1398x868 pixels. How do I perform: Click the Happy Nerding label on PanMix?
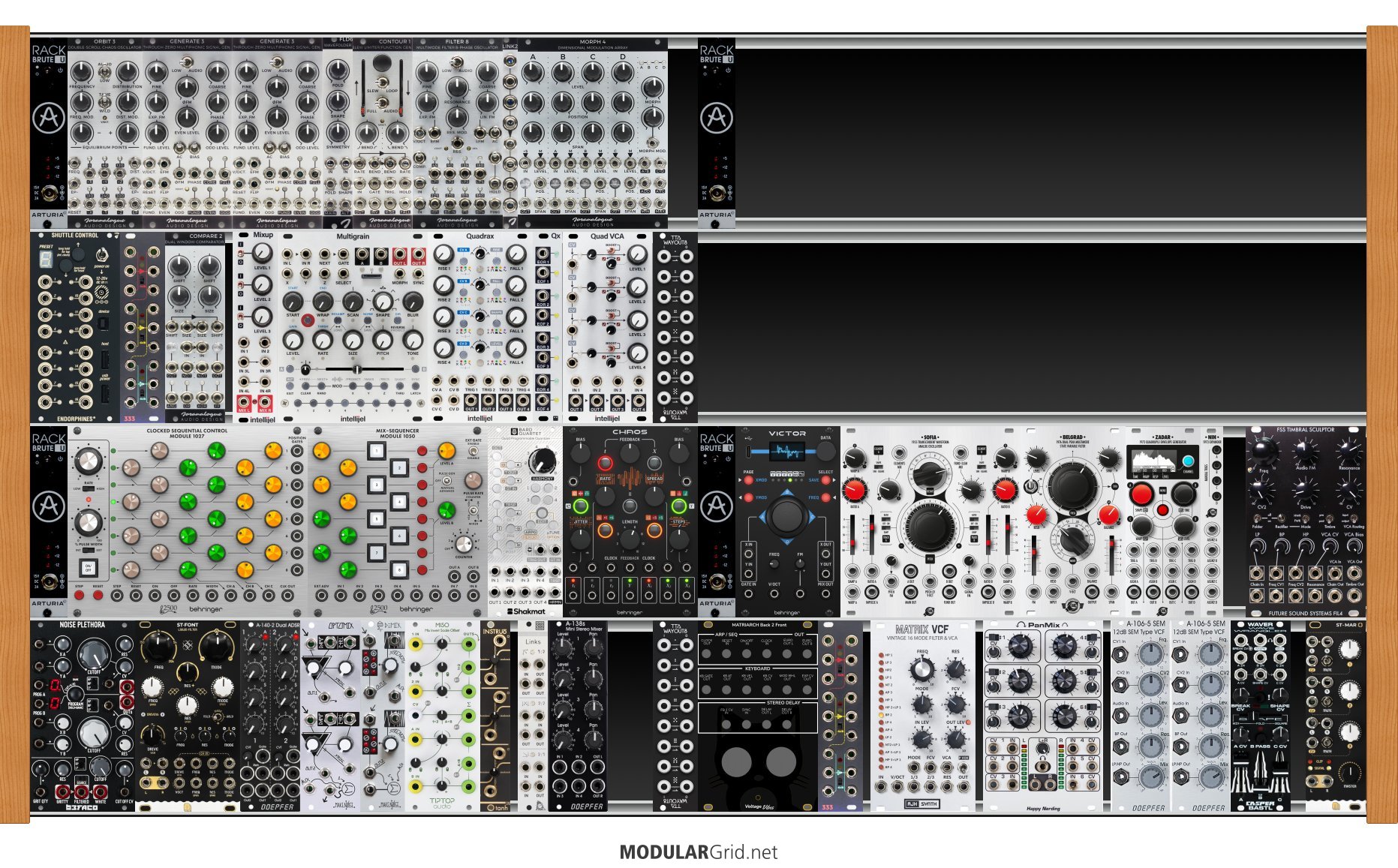(1043, 809)
